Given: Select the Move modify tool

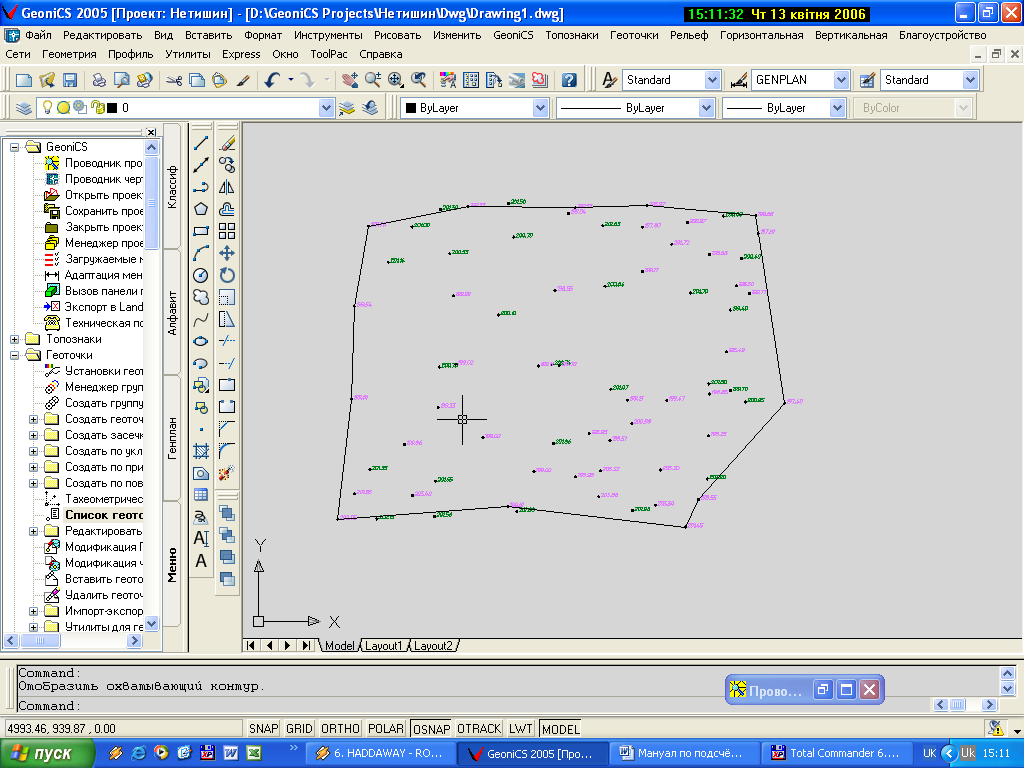Looking at the screenshot, I should [x=227, y=253].
